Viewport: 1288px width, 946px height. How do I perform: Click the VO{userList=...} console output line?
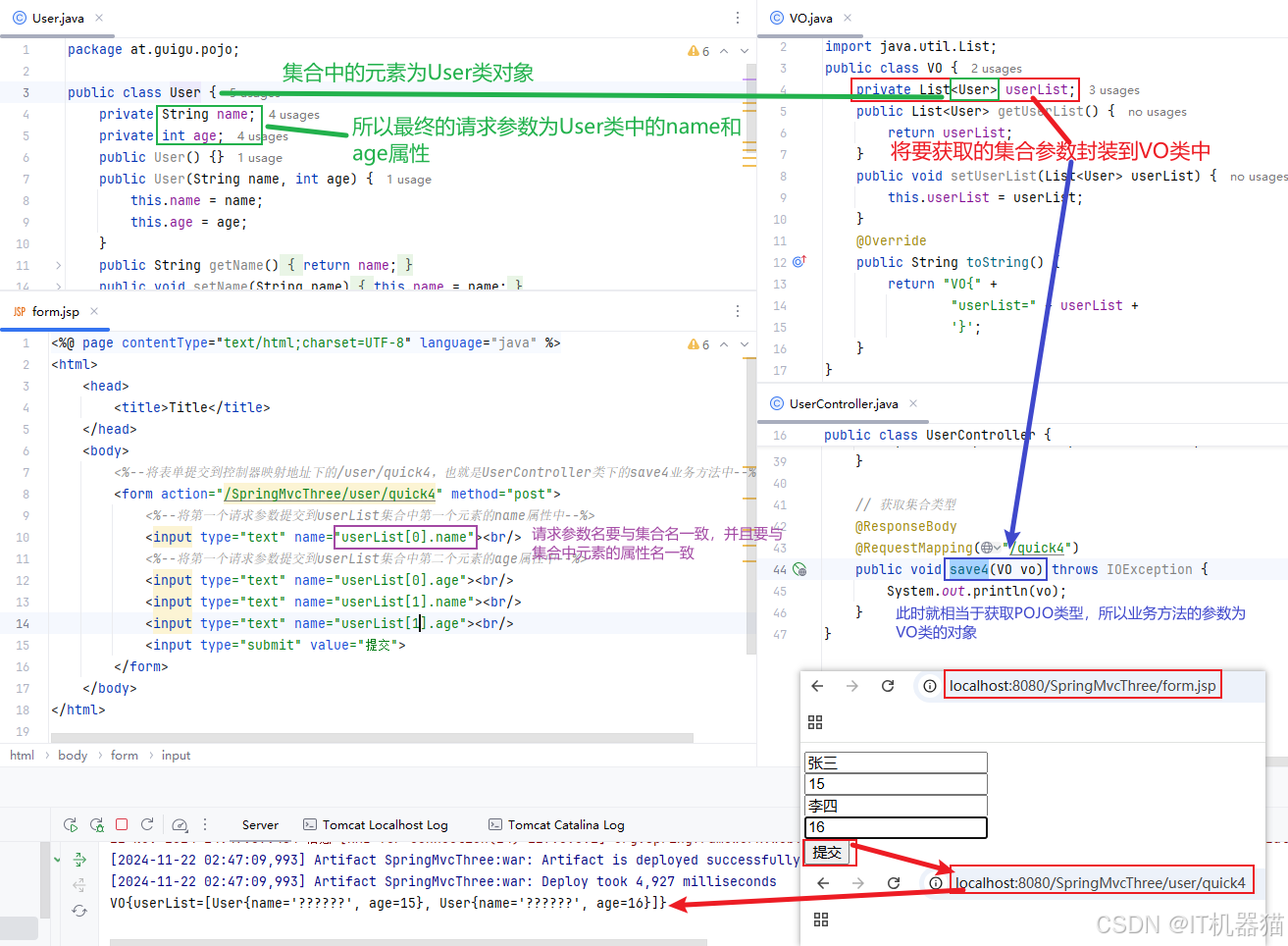coord(388,903)
